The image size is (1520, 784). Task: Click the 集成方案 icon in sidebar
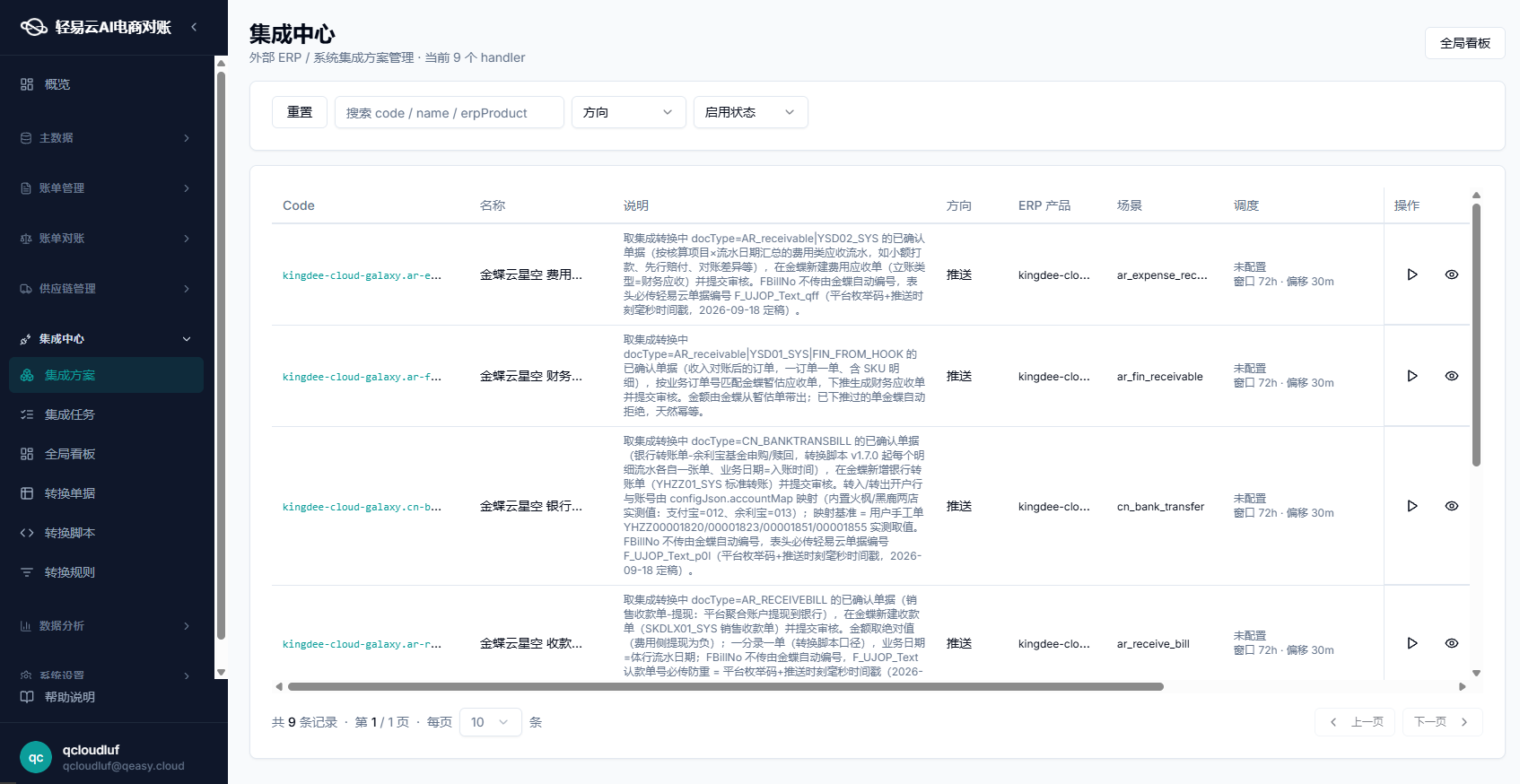27,375
